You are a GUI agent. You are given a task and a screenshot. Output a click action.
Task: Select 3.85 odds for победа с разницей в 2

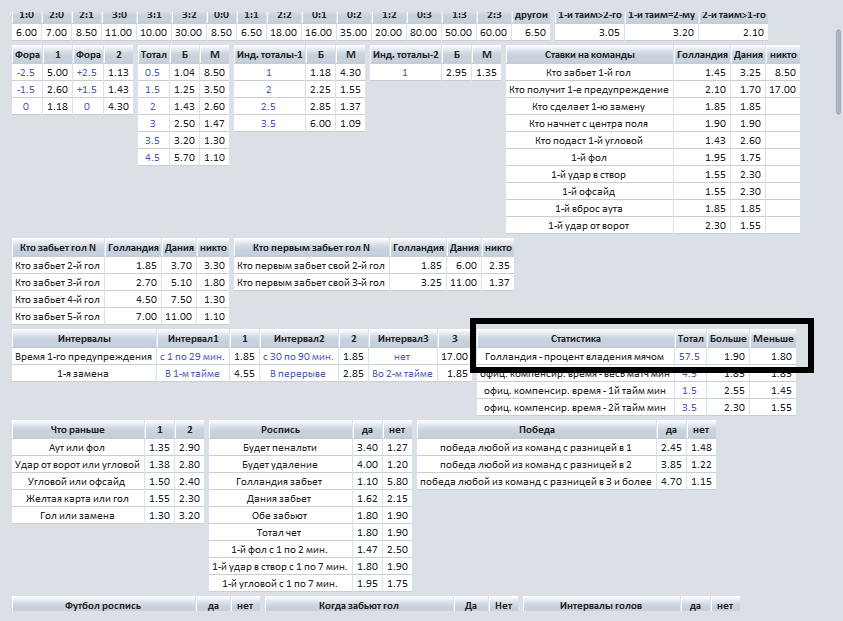point(671,465)
